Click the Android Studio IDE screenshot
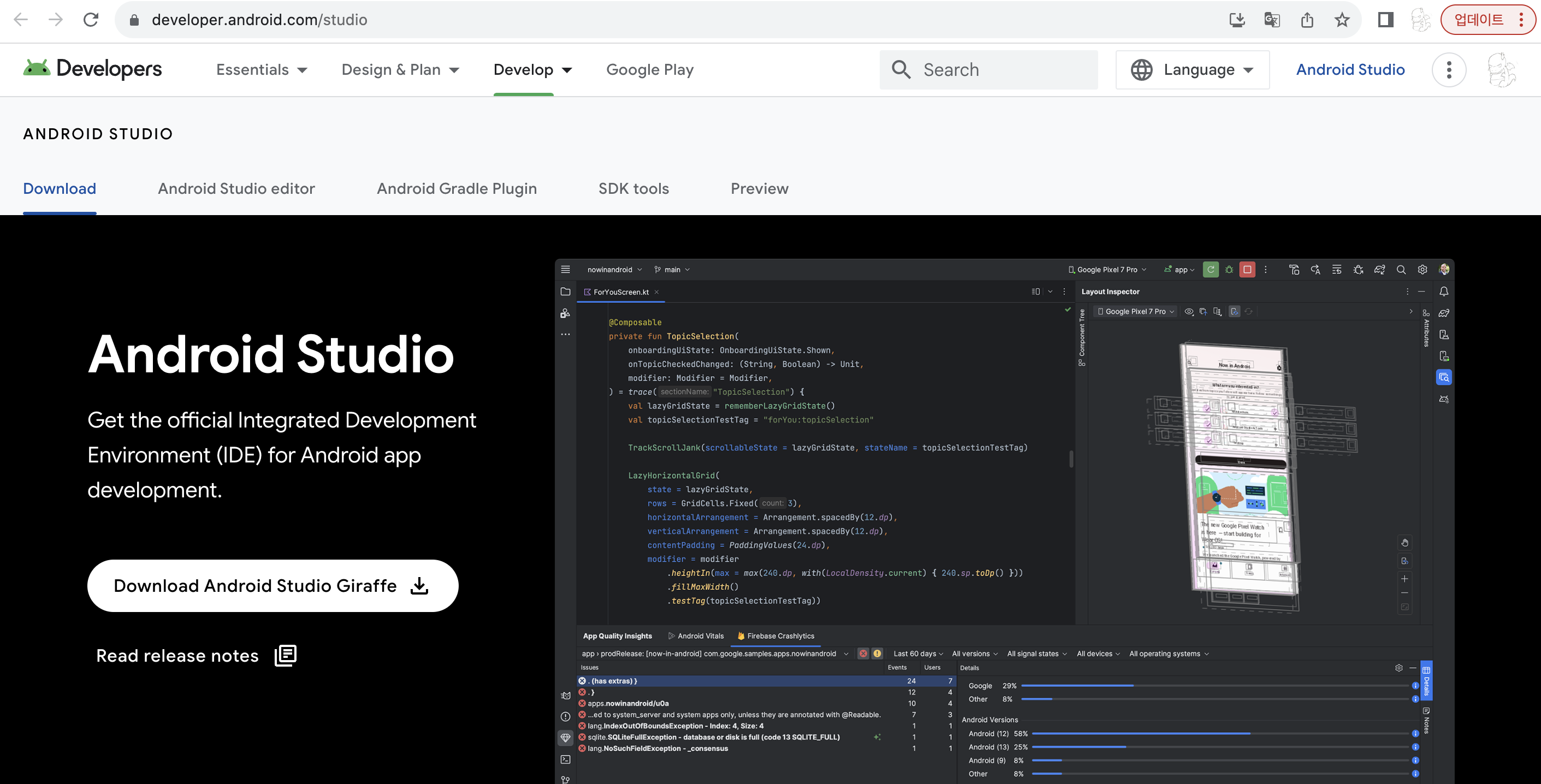This screenshot has height=784, width=1541. point(1004,520)
